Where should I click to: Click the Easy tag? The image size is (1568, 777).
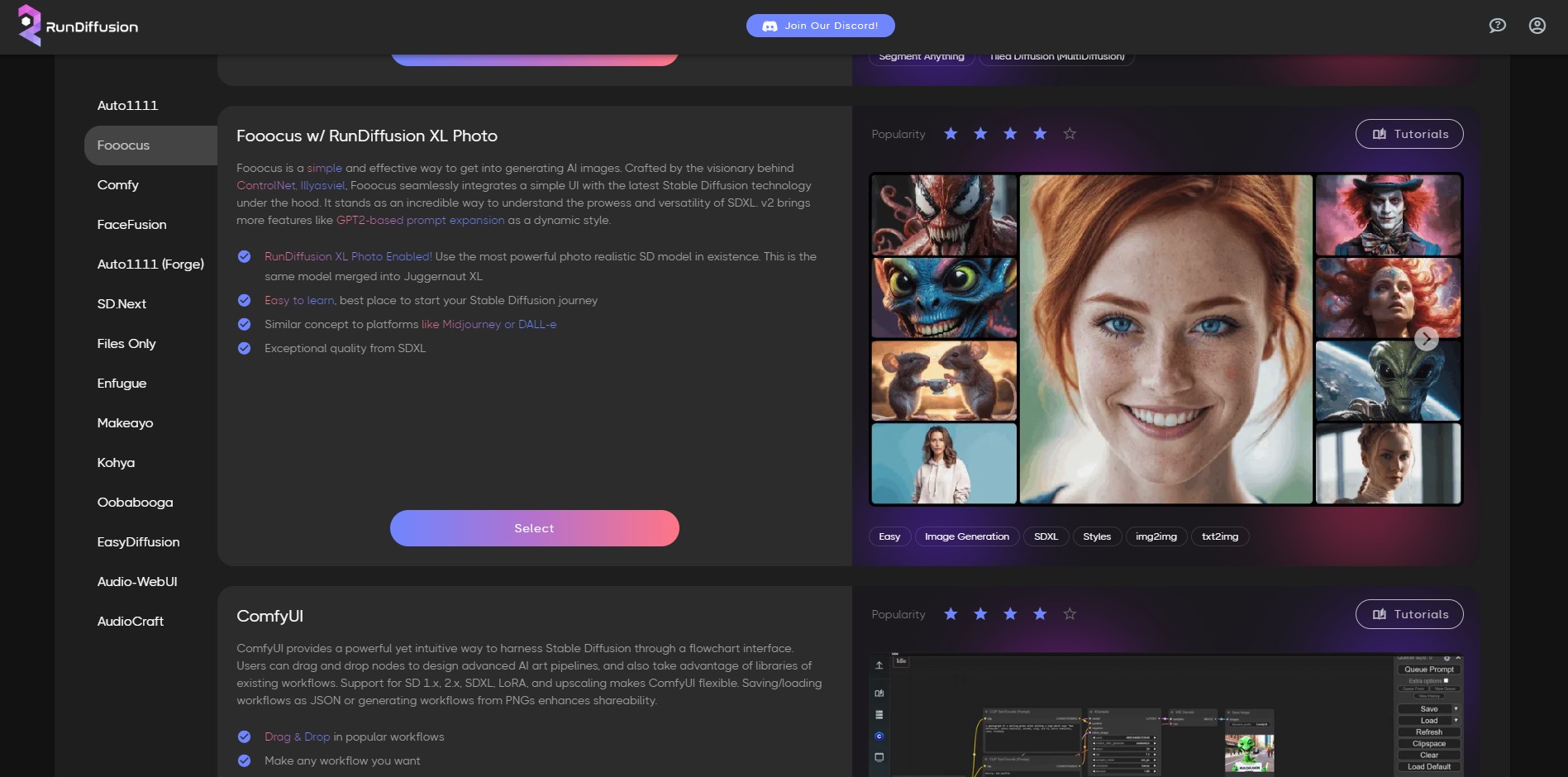click(x=889, y=536)
